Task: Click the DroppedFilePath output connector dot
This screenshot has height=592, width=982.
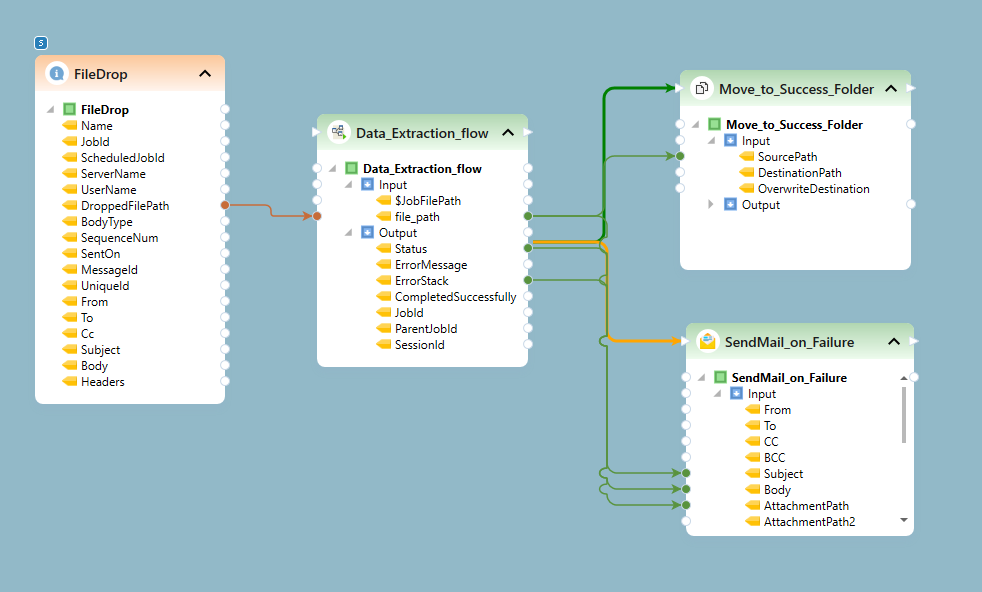Action: [225, 205]
